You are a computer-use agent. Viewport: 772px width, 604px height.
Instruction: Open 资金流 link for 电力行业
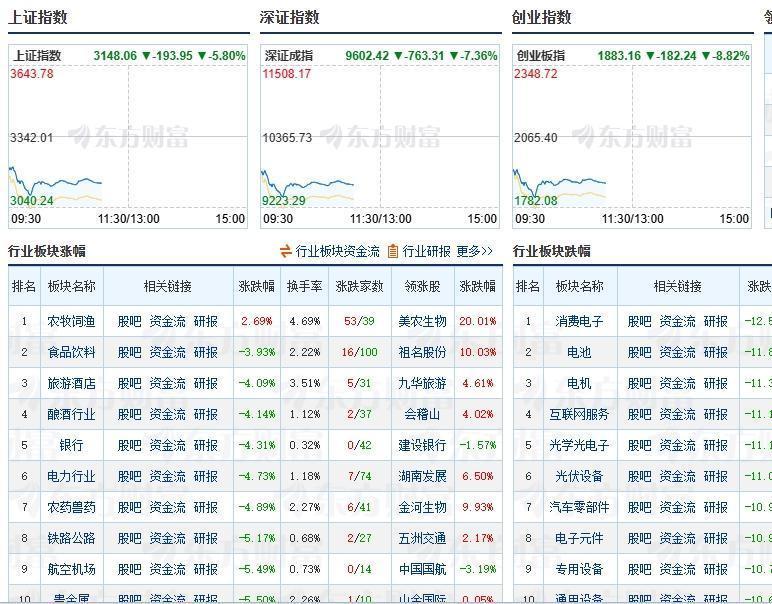click(167, 477)
